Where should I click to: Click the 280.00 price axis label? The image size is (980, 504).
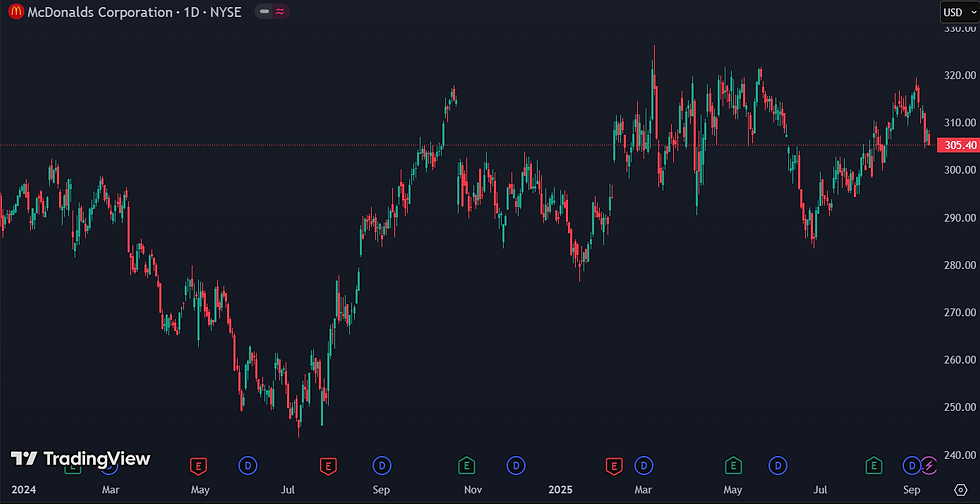(x=959, y=265)
